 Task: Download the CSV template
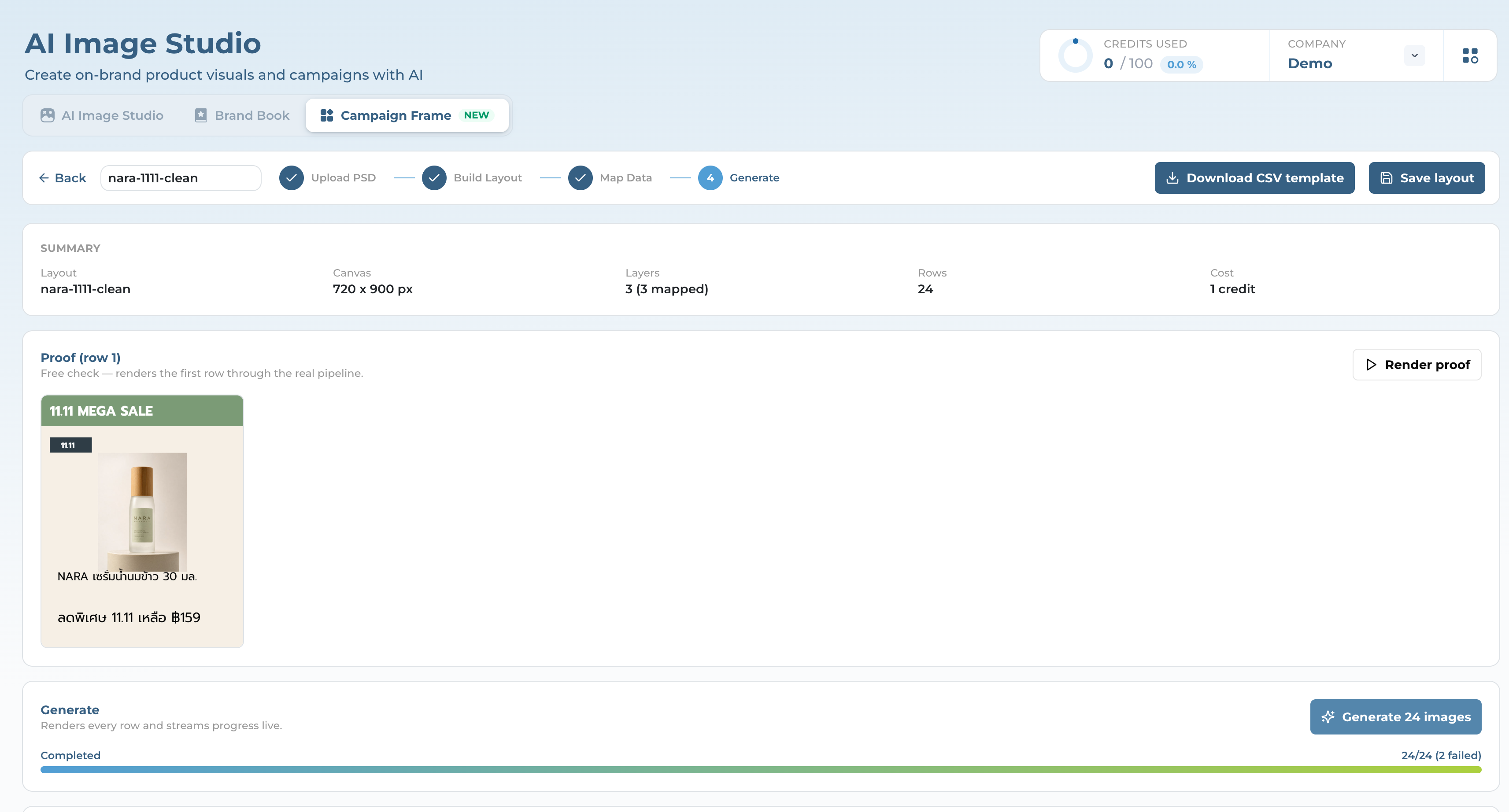(1254, 178)
